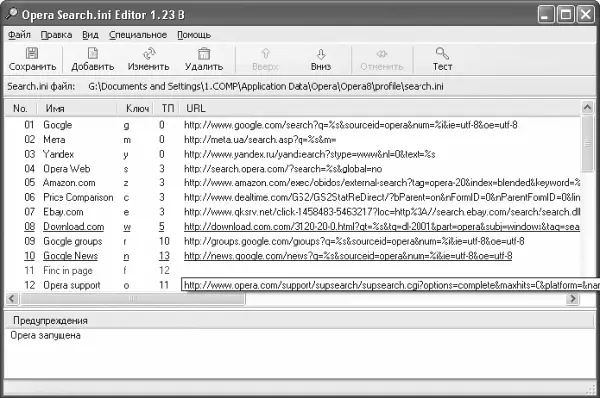Click the Изменить (Edit) toolbar icon
Viewport: 600px width, 398px height.
coord(149,54)
